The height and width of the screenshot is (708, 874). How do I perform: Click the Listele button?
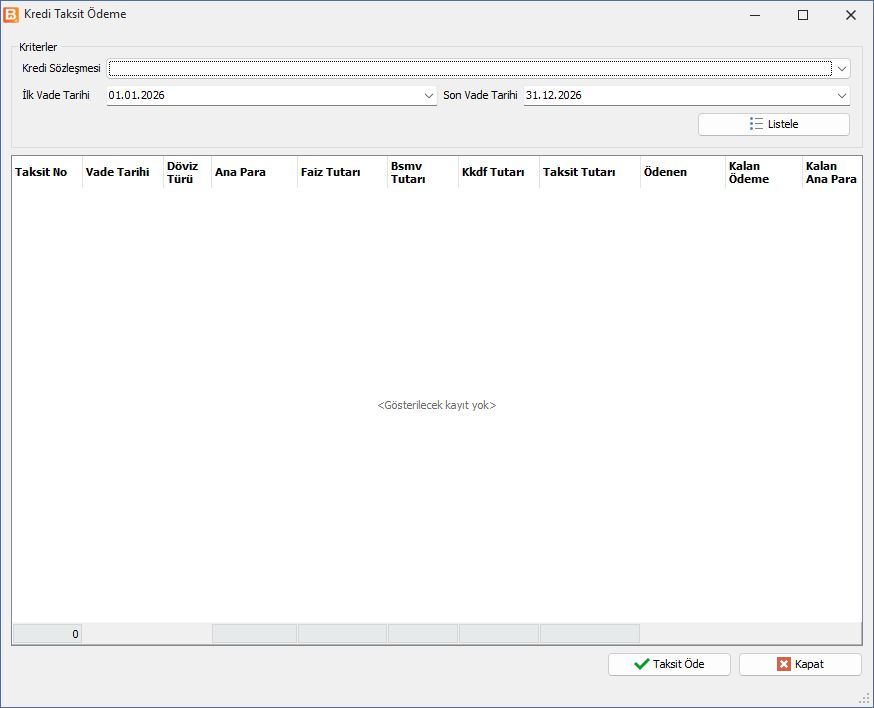click(774, 124)
